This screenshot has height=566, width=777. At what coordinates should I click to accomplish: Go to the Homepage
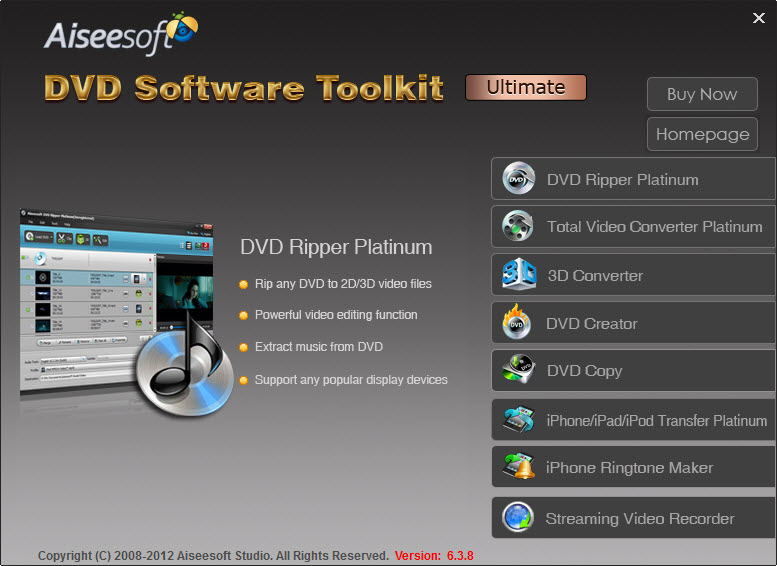coord(702,134)
